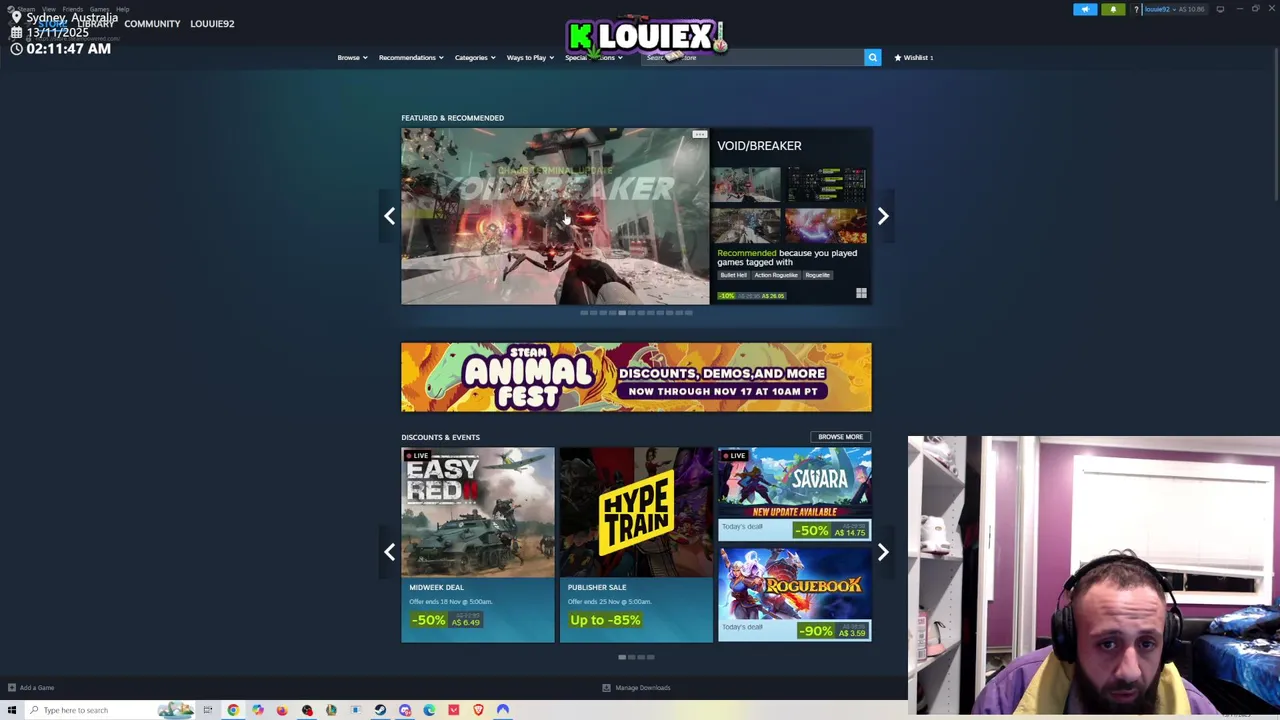Open the Help menu
Viewport: 1280px width, 720px height.
122,9
